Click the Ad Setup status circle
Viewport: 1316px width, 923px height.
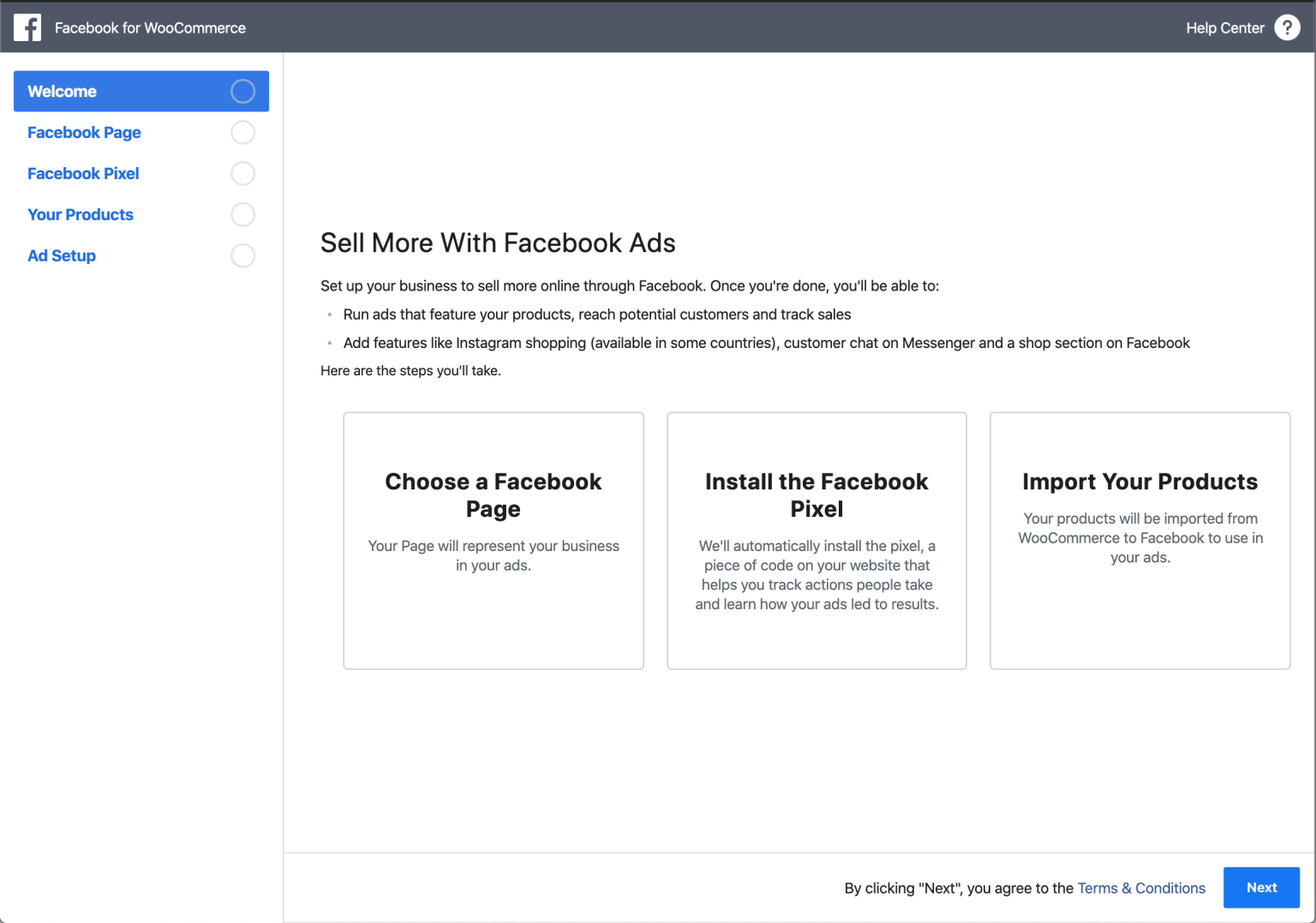point(243,255)
